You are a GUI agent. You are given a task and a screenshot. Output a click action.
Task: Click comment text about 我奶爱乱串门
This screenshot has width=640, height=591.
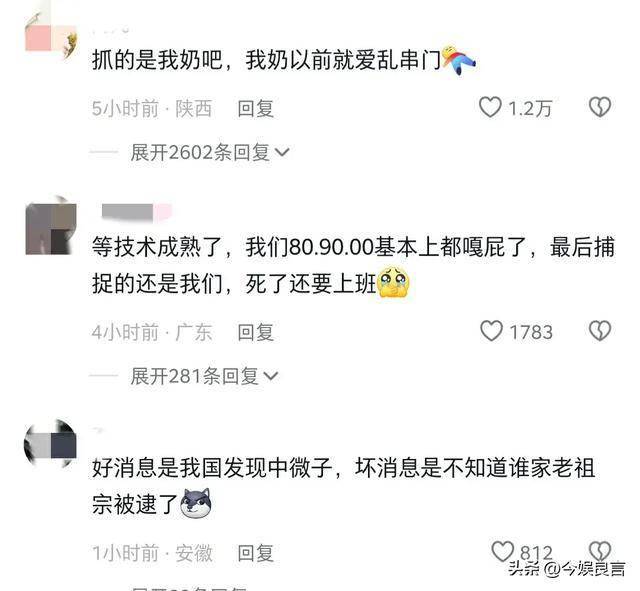(284, 60)
